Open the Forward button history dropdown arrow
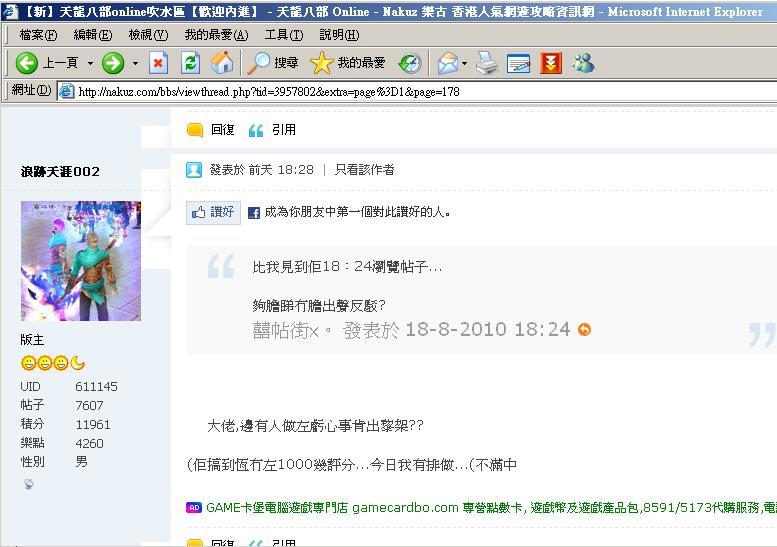This screenshot has height=547, width=777. [x=135, y=63]
